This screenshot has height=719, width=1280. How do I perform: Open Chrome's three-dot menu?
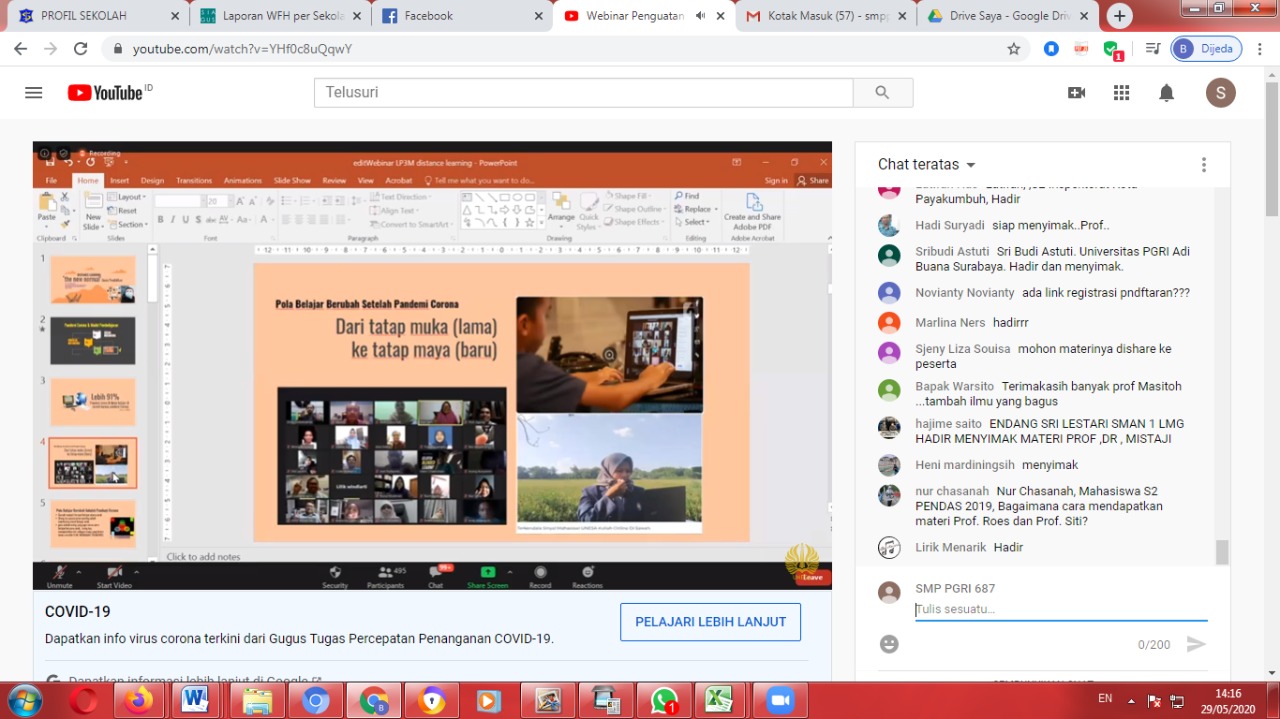tap(1260, 48)
